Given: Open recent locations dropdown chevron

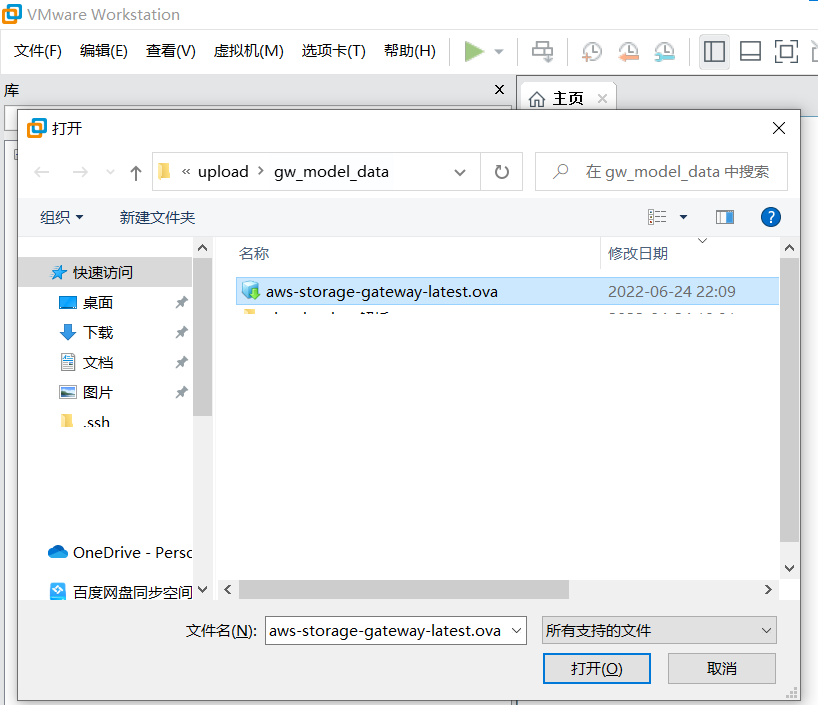Looking at the screenshot, I should tap(110, 172).
